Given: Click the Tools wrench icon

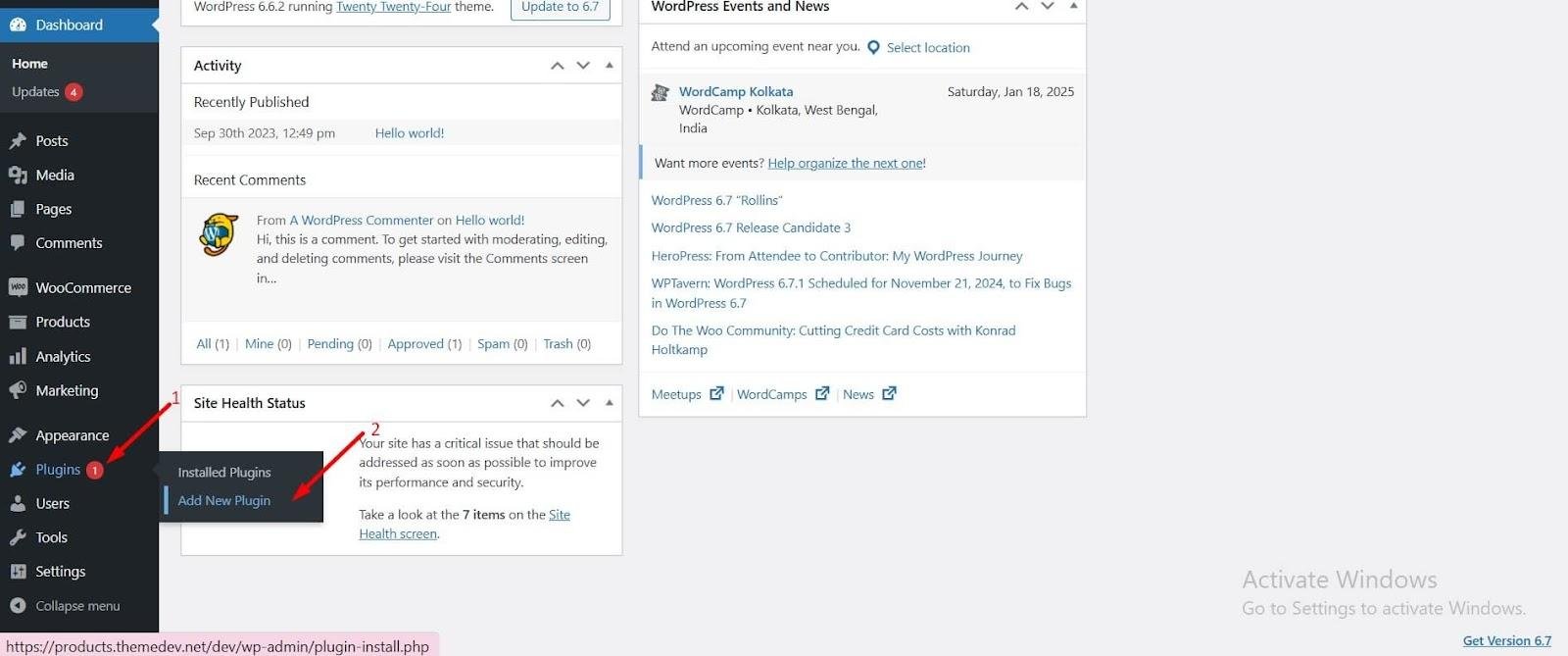Looking at the screenshot, I should click(x=18, y=537).
